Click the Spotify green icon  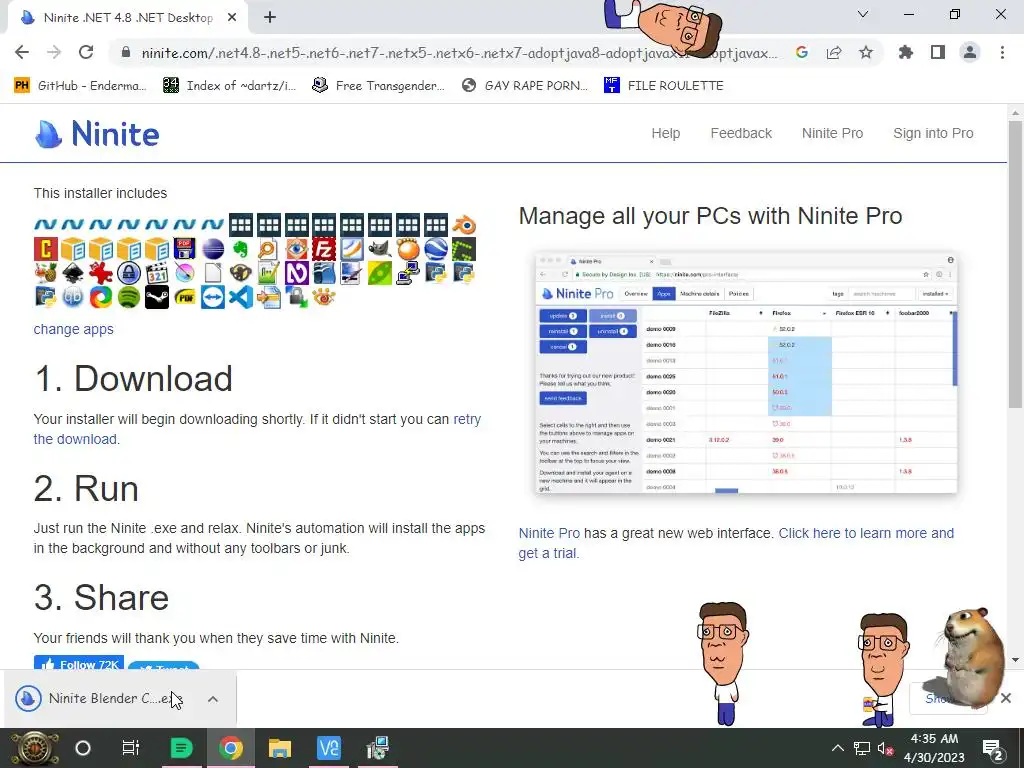point(129,297)
